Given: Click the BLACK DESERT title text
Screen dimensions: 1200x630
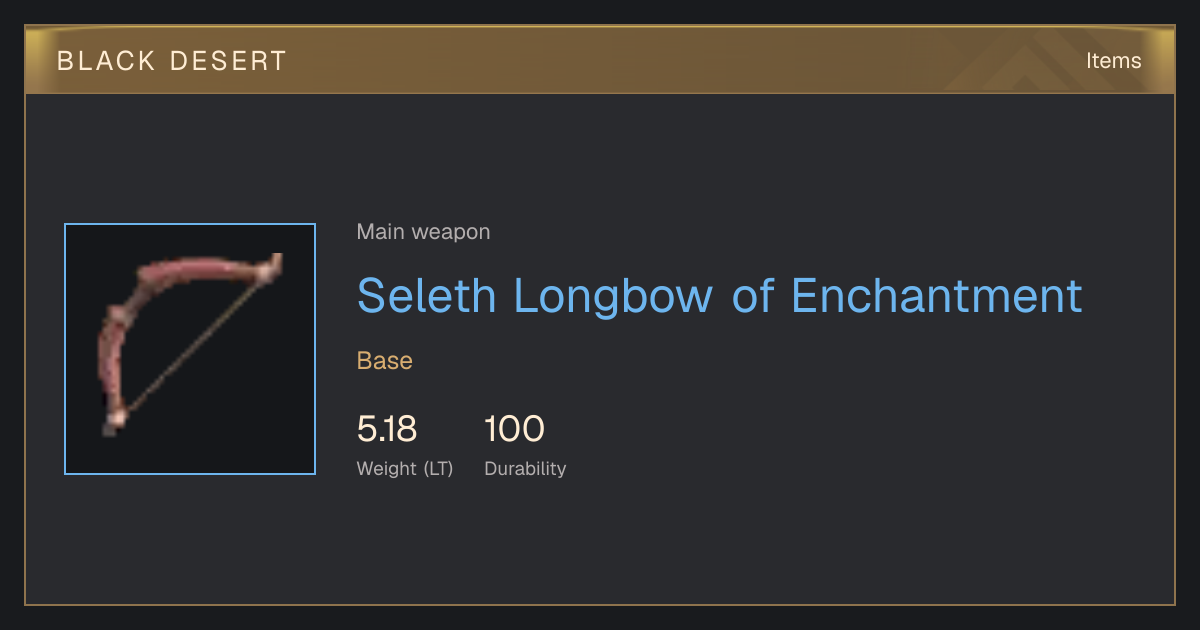Looking at the screenshot, I should [172, 61].
